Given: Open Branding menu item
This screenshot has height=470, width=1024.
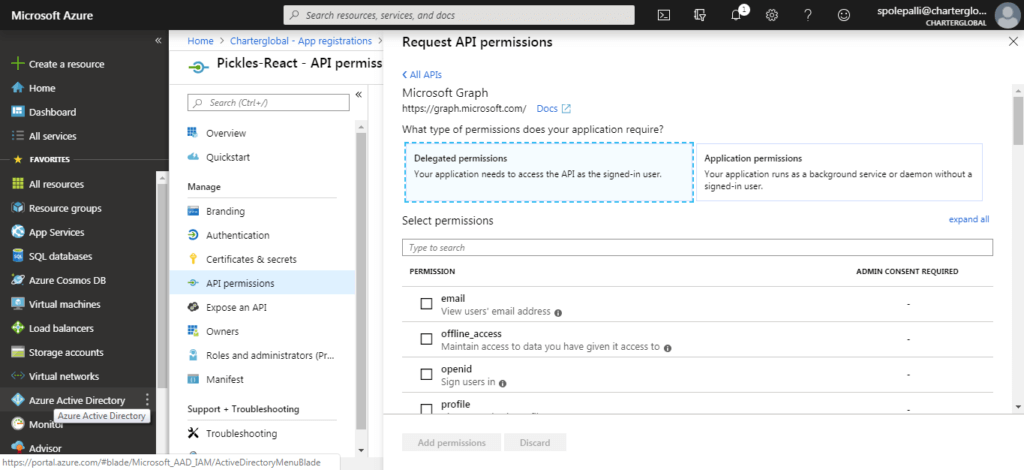Looking at the screenshot, I should pyautogui.click(x=225, y=212).
